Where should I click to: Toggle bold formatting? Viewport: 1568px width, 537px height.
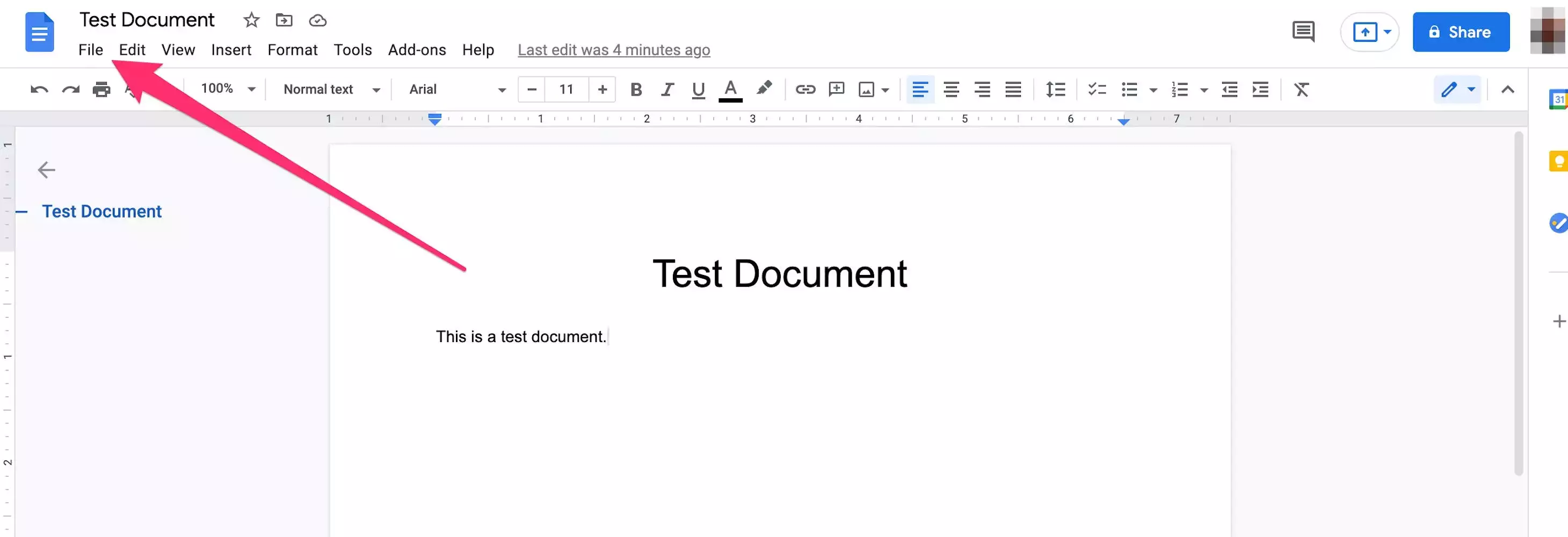click(635, 90)
